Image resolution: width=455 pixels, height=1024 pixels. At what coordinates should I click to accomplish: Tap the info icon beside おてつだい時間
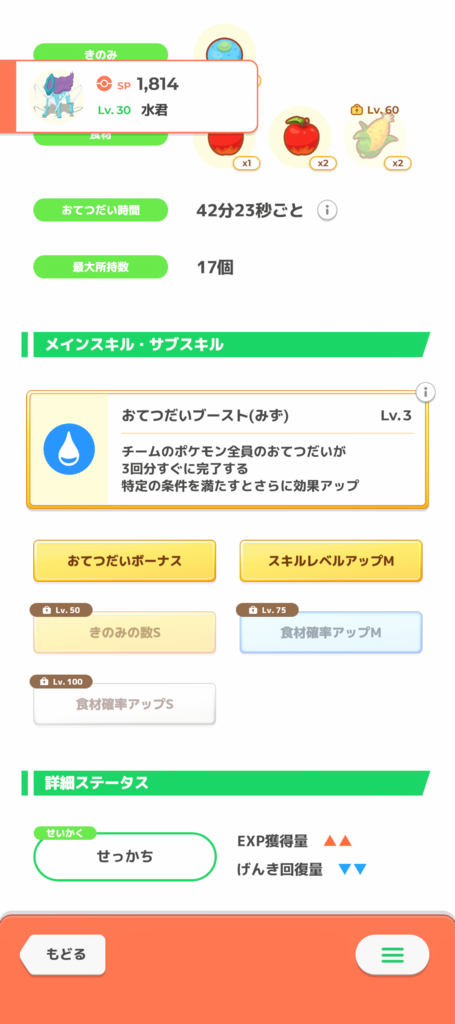[327, 210]
